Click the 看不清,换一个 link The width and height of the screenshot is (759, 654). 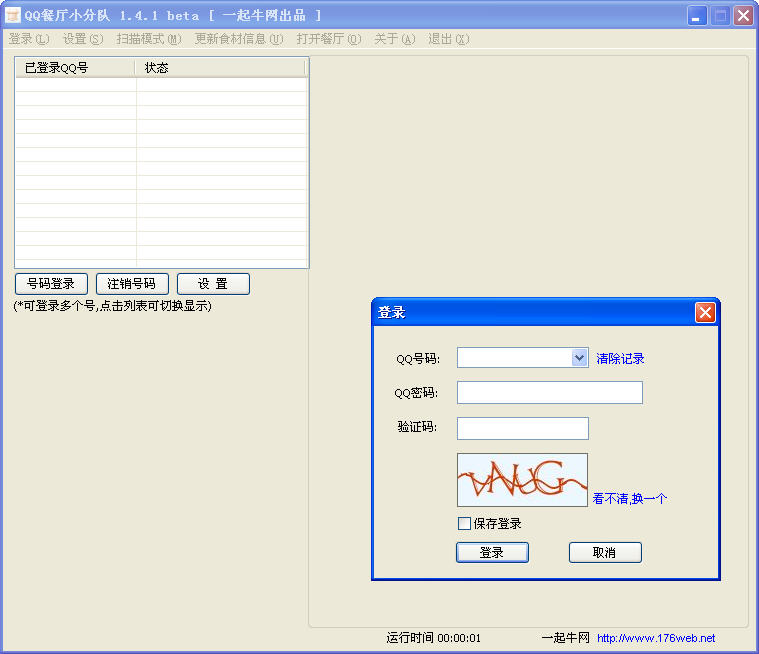pos(630,499)
